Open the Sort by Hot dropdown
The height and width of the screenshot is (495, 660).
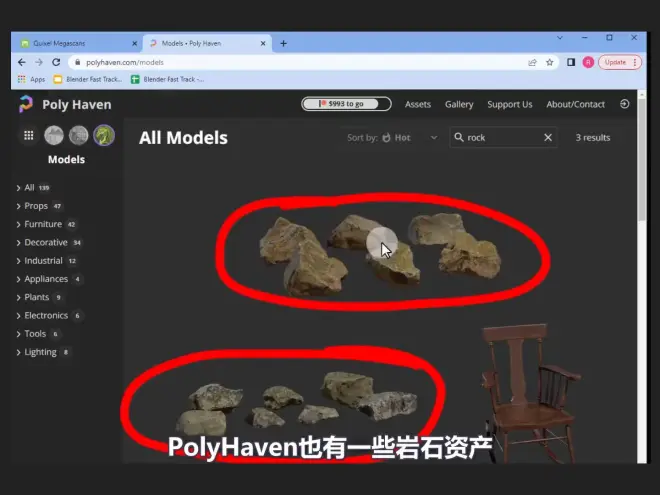(392, 138)
